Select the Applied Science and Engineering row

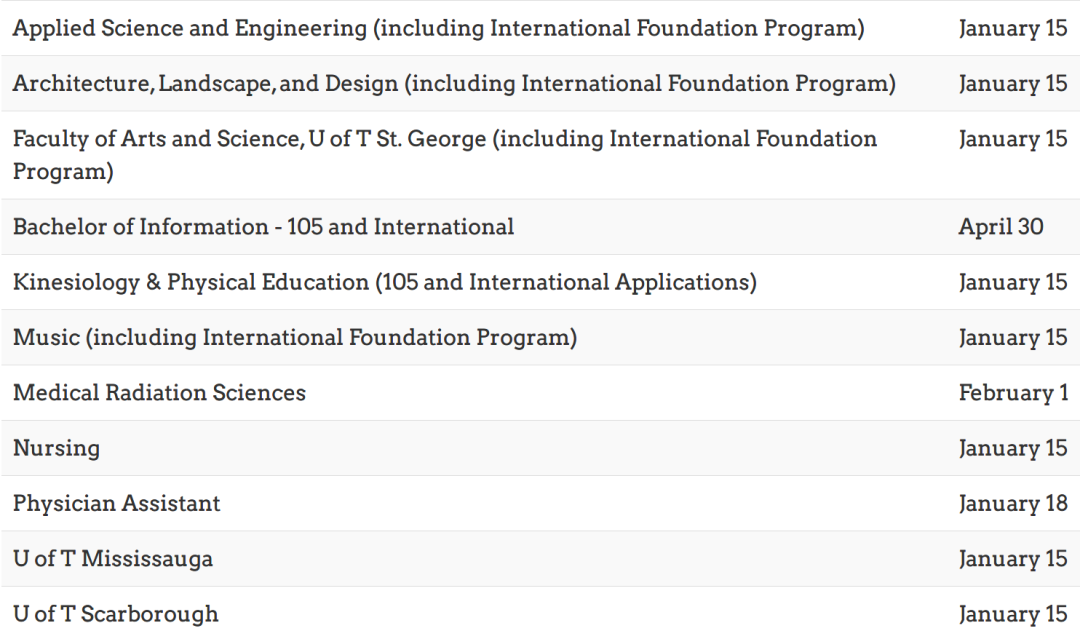(x=540, y=28)
